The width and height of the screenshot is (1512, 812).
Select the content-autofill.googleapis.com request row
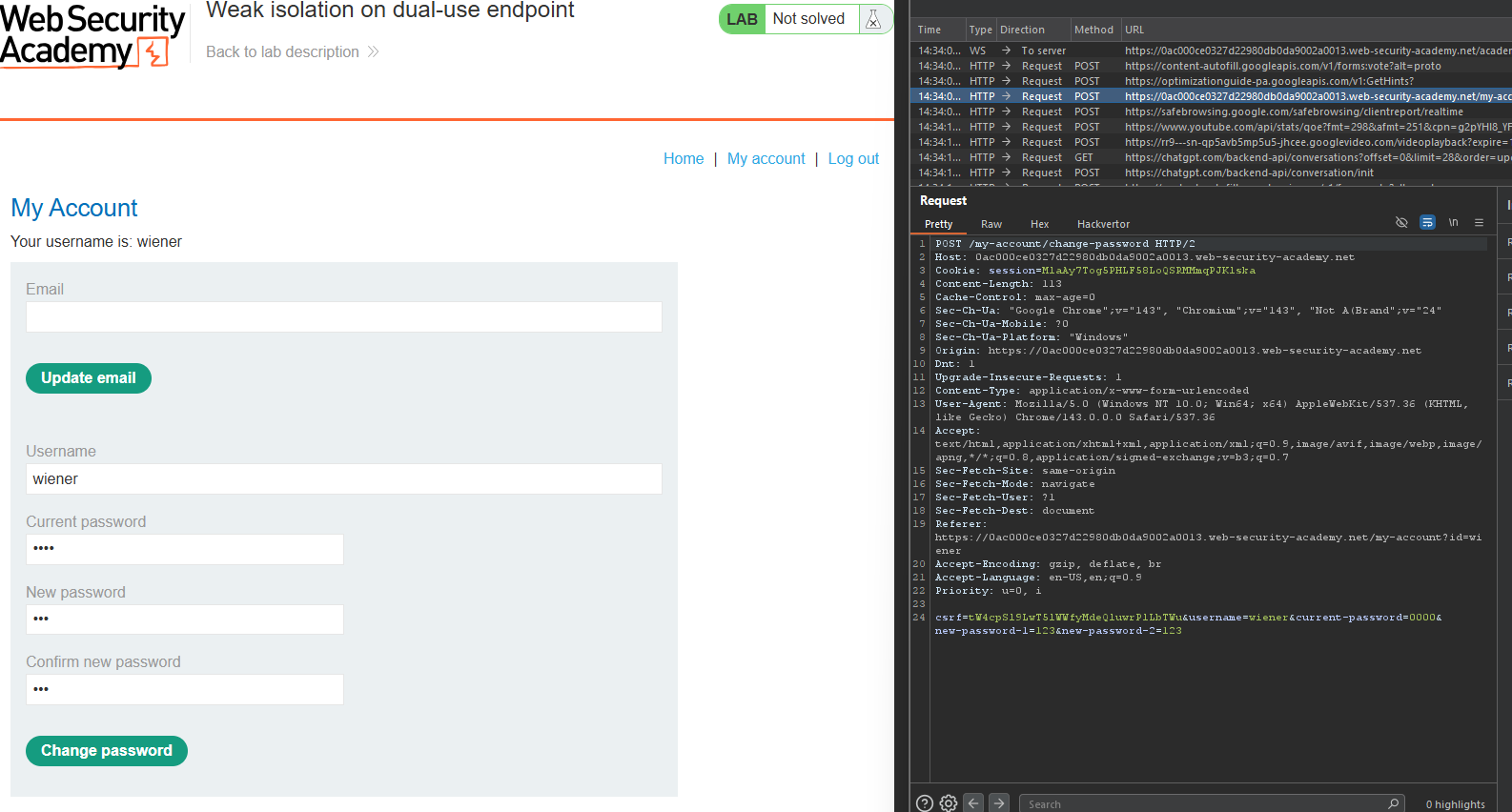1212,66
